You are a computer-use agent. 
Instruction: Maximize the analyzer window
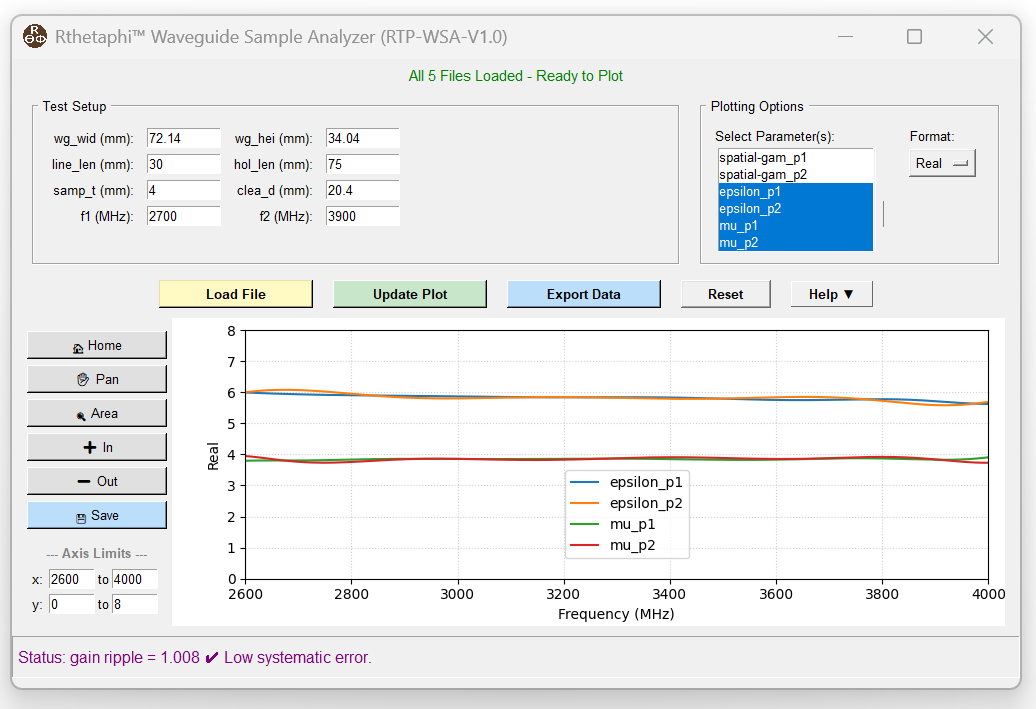(914, 36)
